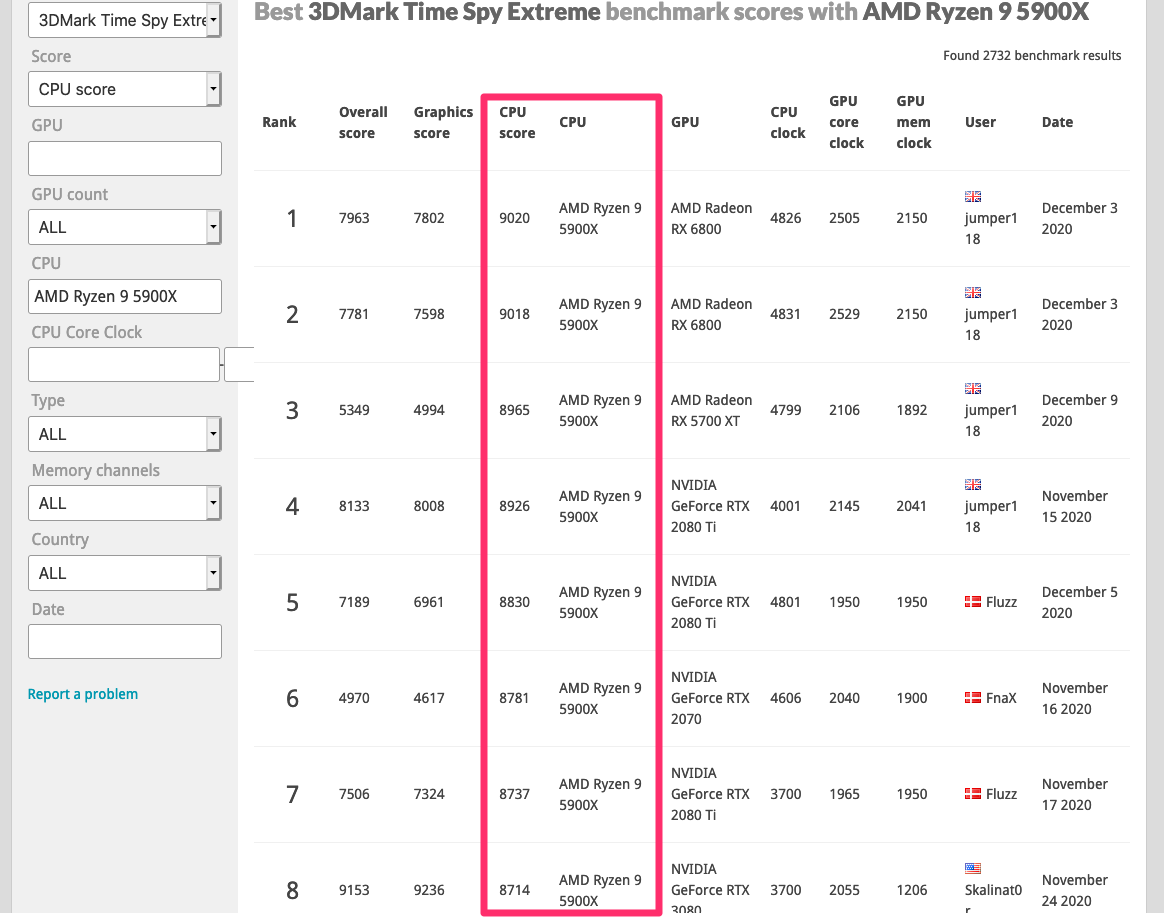Select CPU score 8965 in rank 3 row
Image resolution: width=1164 pixels, height=917 pixels.
pos(514,410)
